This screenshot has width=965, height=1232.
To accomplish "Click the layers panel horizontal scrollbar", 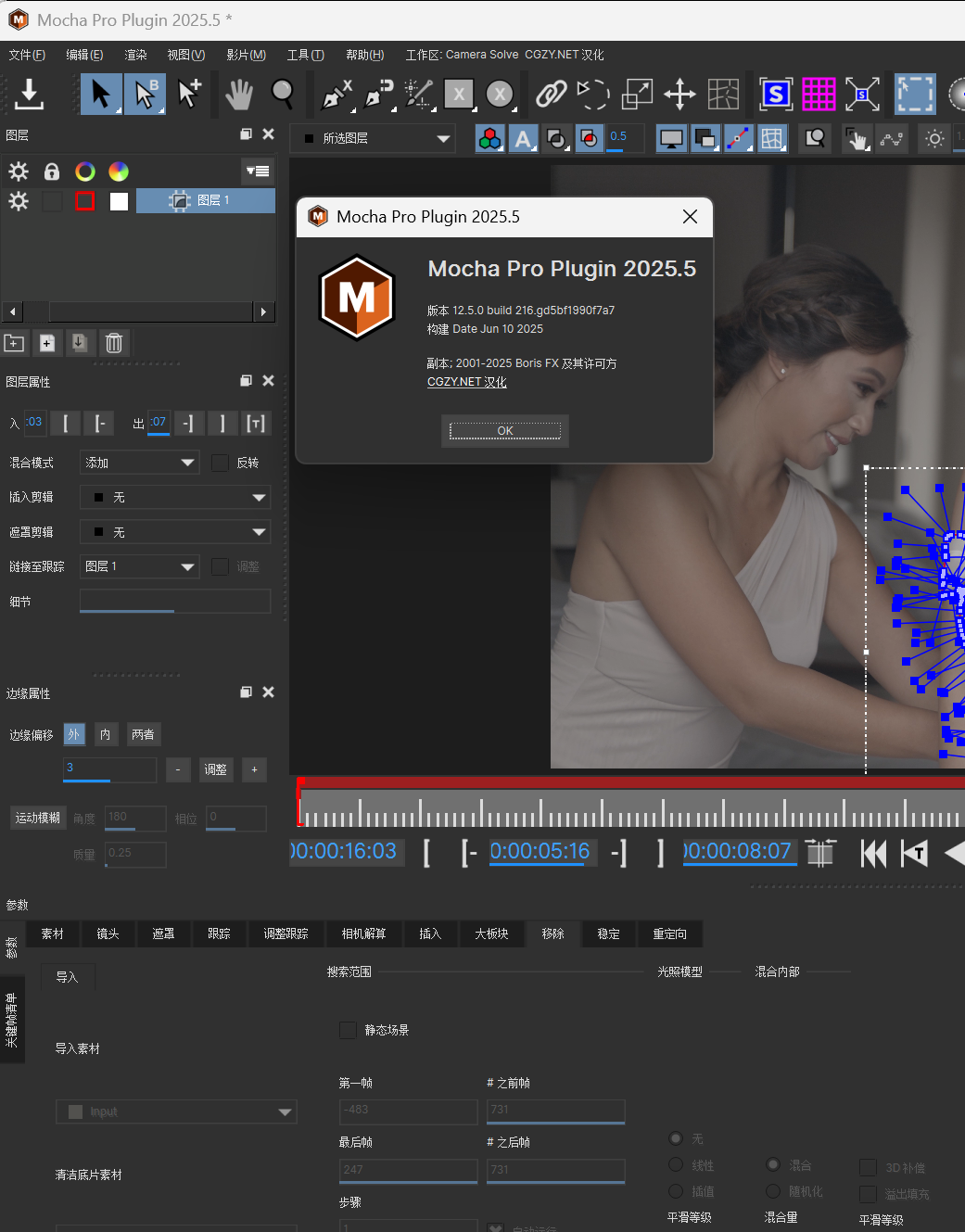I will coord(138,311).
